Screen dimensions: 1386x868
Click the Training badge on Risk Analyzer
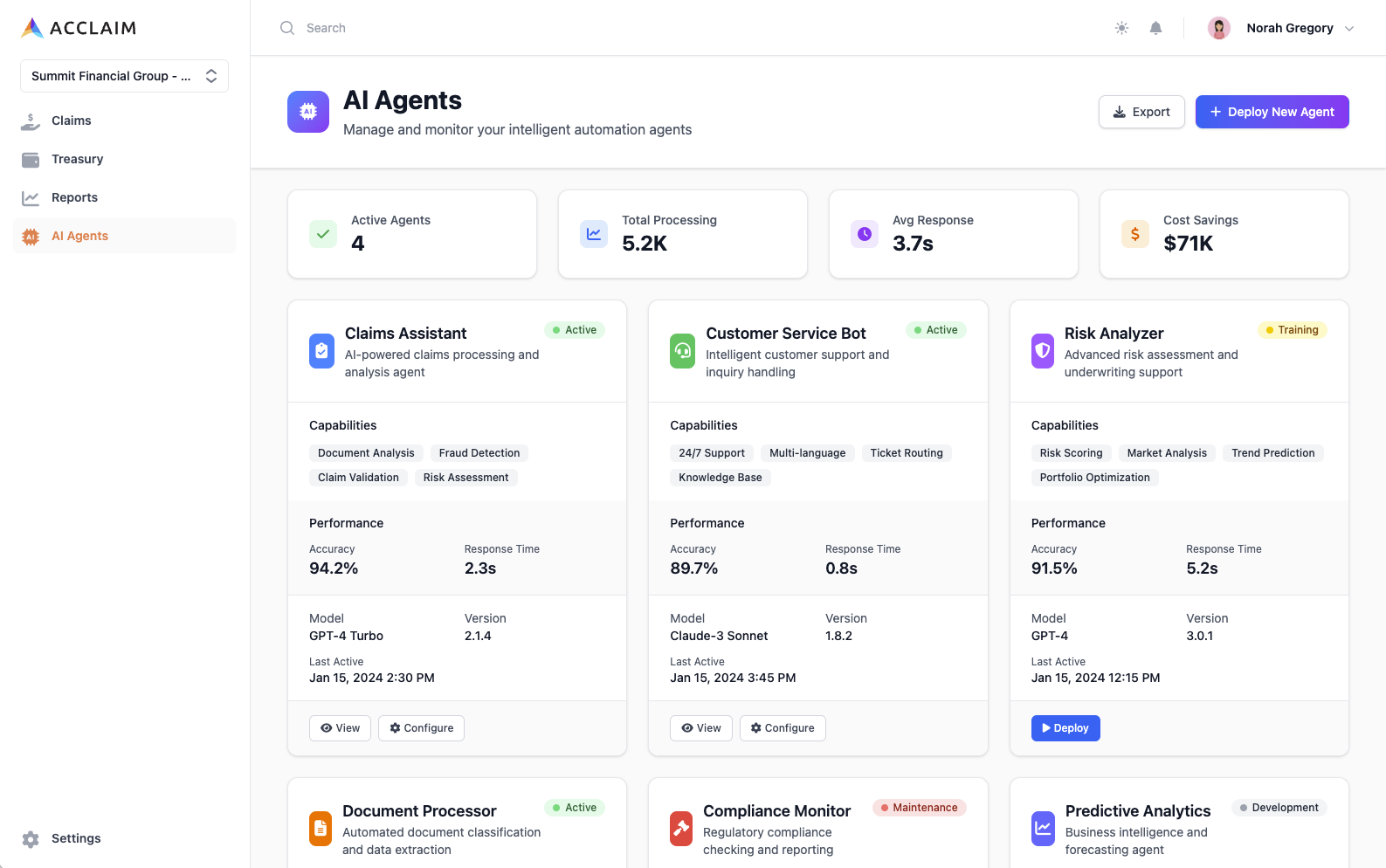pos(1293,330)
